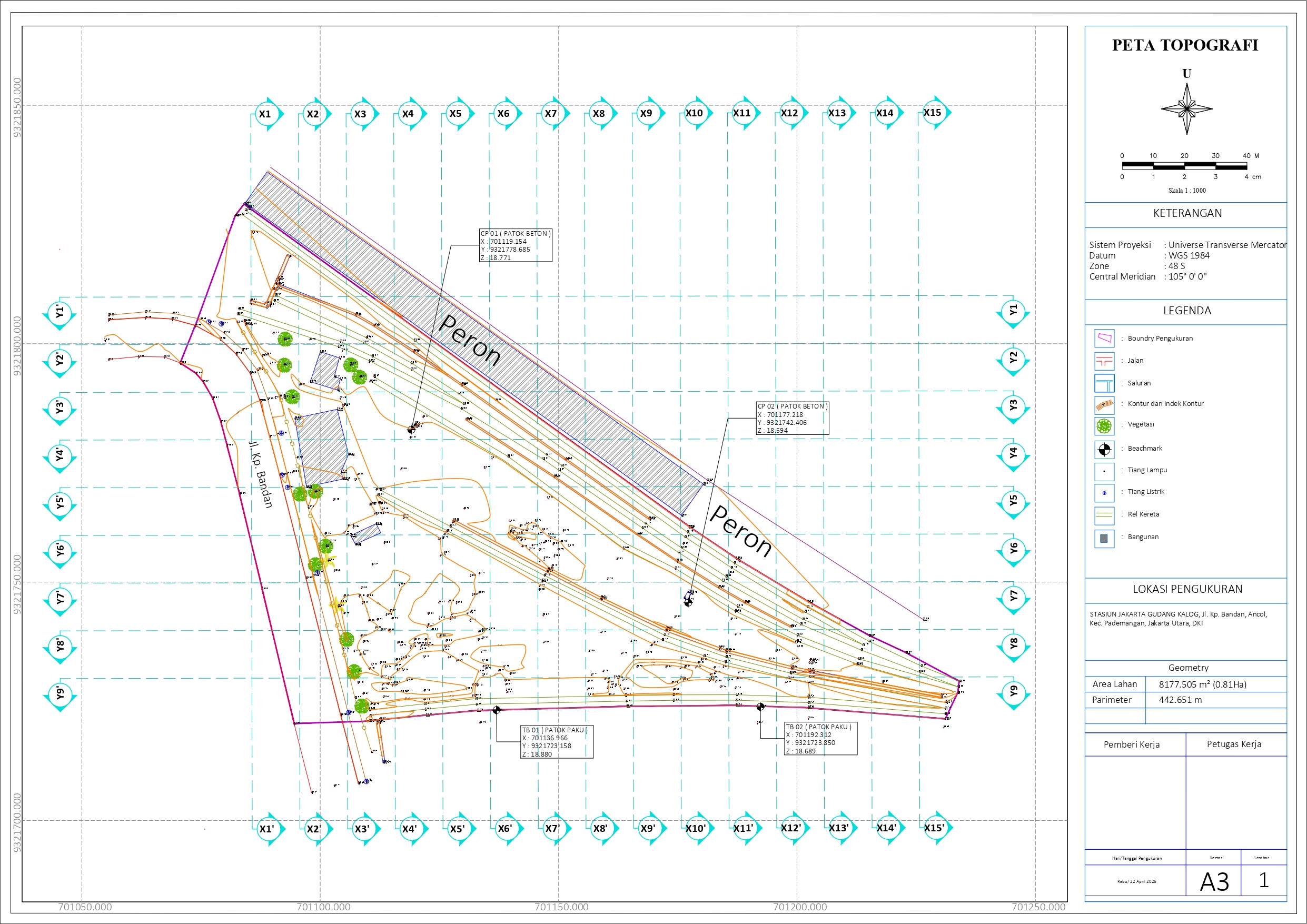Screen dimensions: 1307x924
Task: Click the KETERANGAN heading
Action: click(x=1187, y=213)
